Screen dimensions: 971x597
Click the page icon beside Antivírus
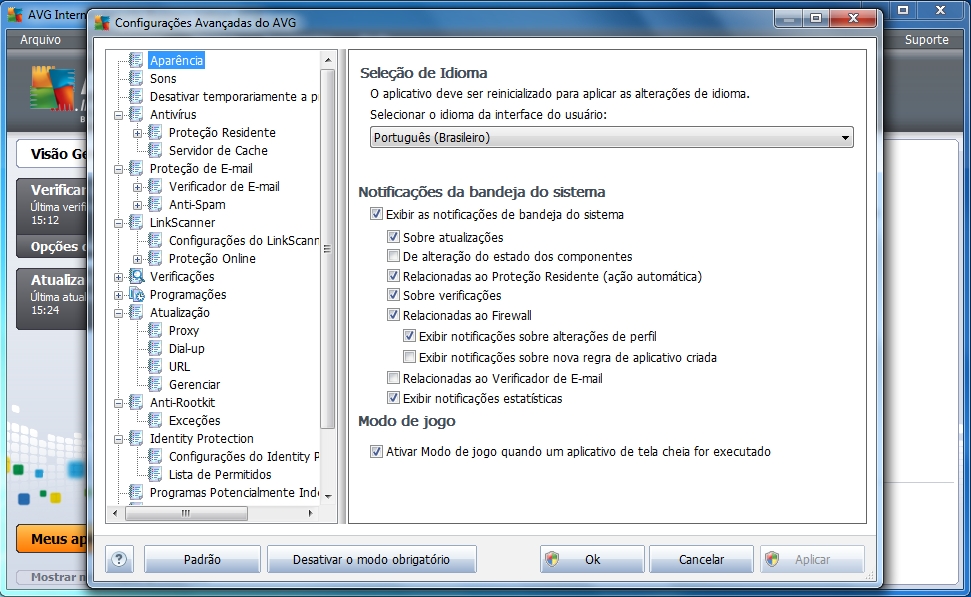pos(136,114)
